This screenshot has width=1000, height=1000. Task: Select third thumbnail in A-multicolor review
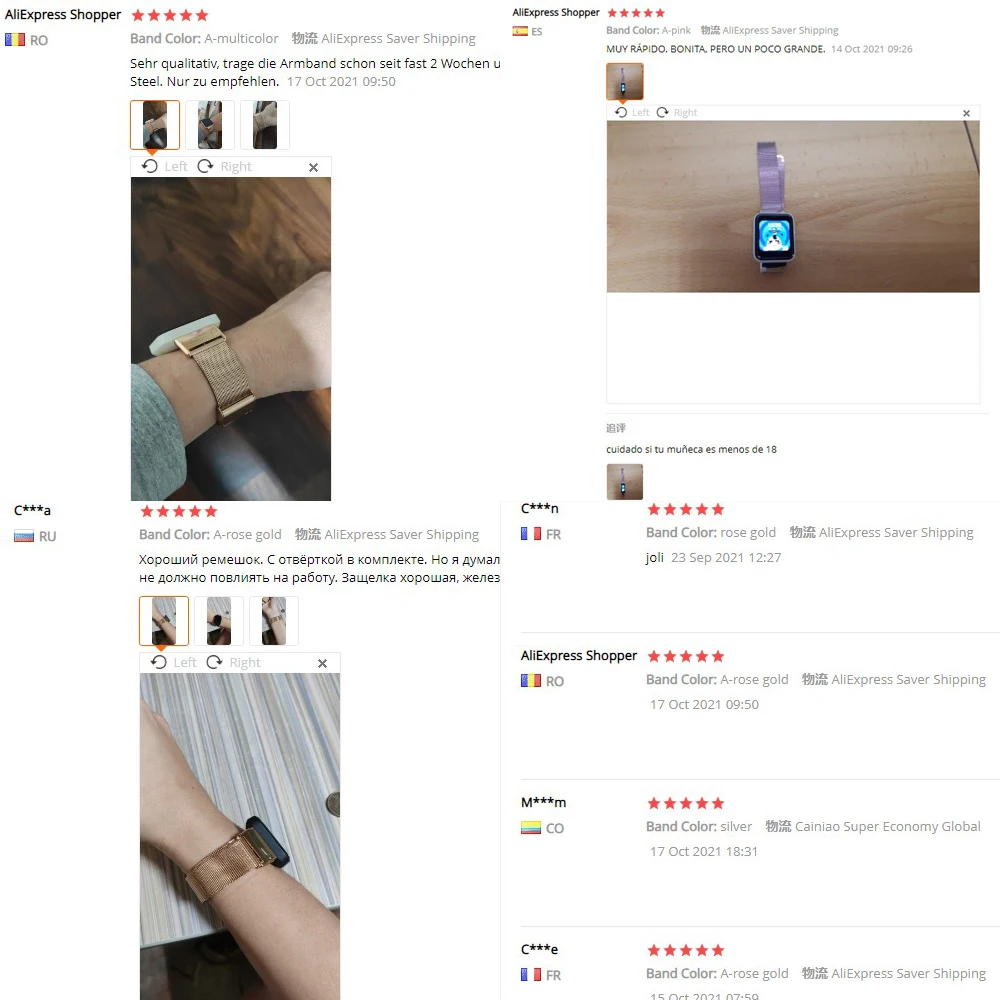(265, 125)
